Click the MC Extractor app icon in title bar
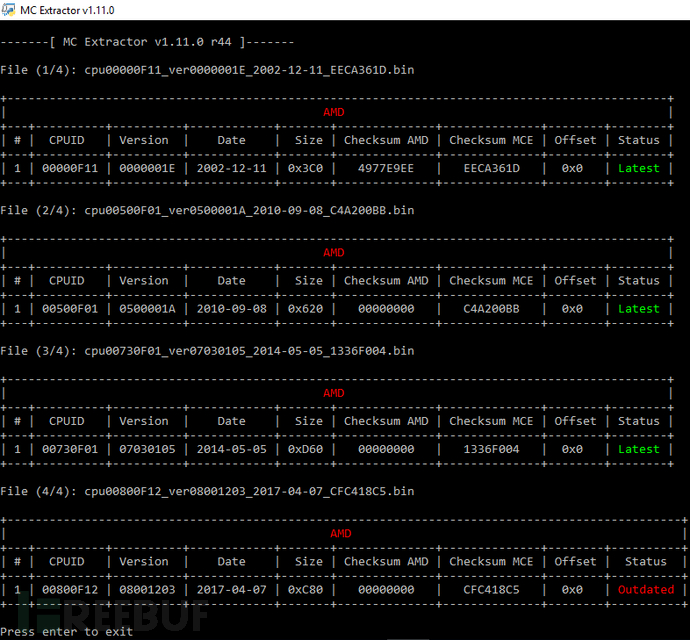Viewport: 690px width, 640px height. coord(8,9)
